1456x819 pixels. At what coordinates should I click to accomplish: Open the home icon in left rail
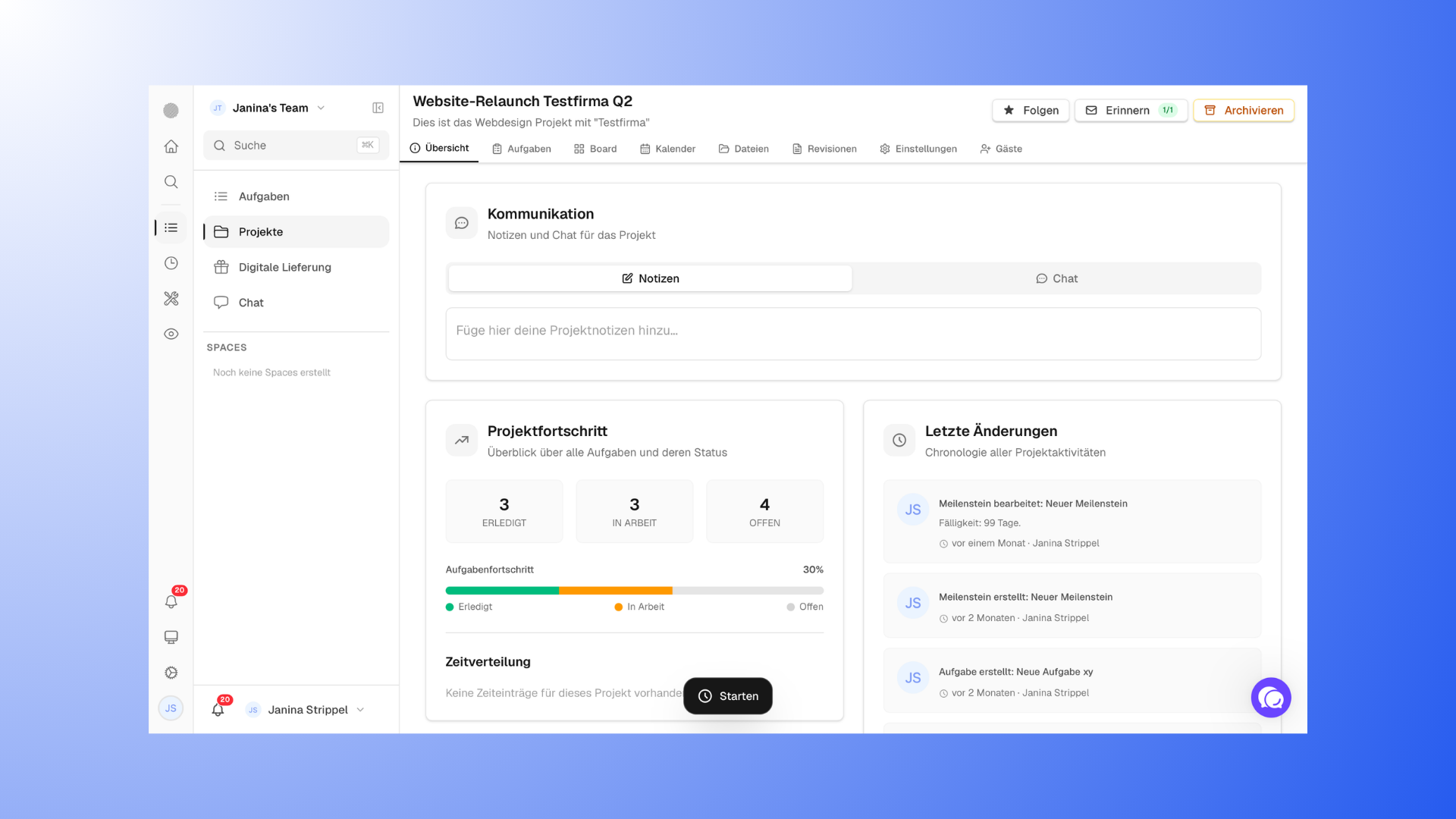click(x=171, y=146)
